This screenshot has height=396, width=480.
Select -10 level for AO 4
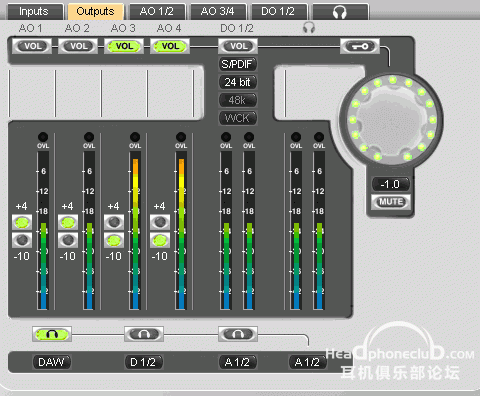click(x=160, y=240)
